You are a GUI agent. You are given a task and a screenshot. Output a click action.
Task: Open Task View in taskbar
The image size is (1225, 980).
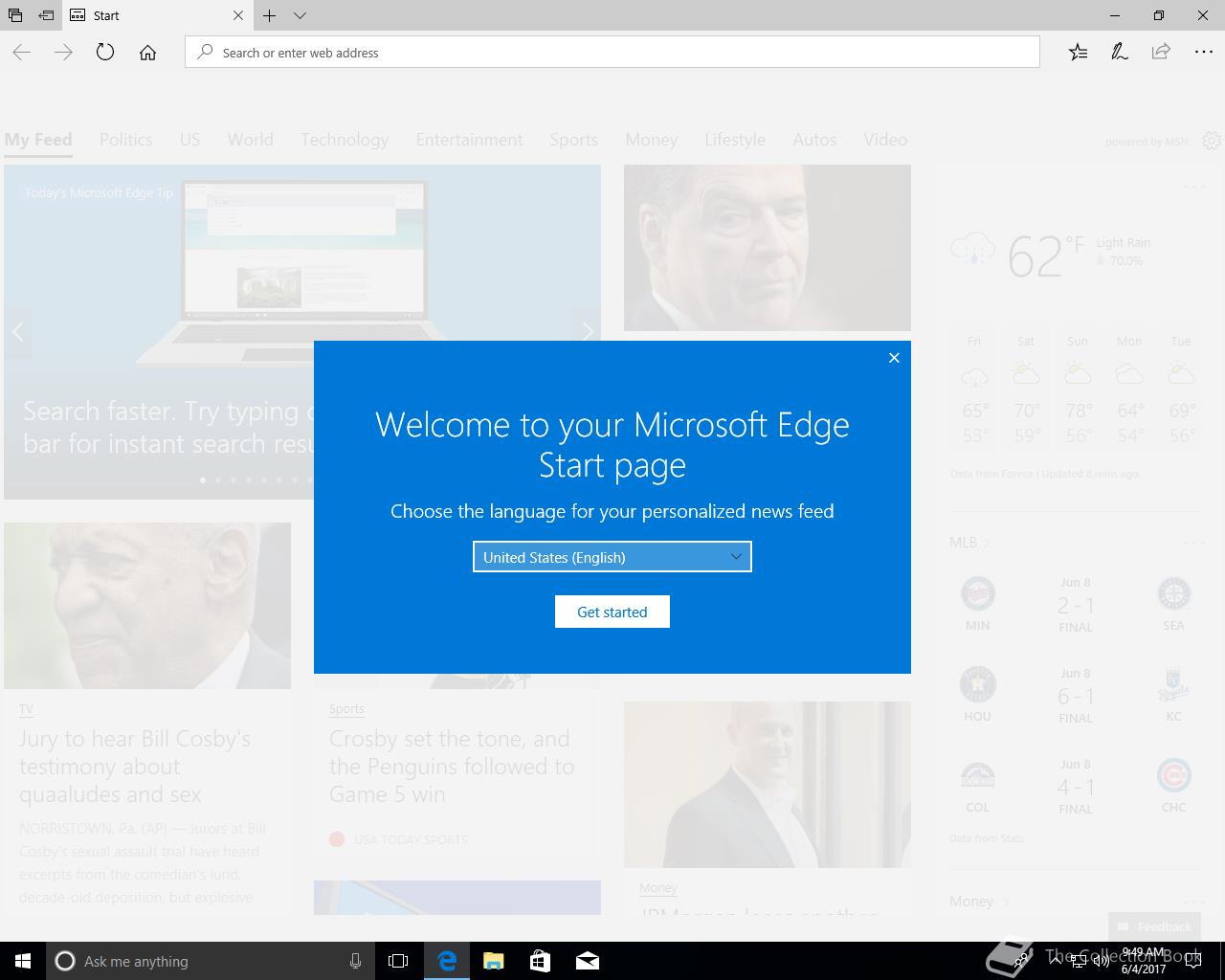point(398,961)
